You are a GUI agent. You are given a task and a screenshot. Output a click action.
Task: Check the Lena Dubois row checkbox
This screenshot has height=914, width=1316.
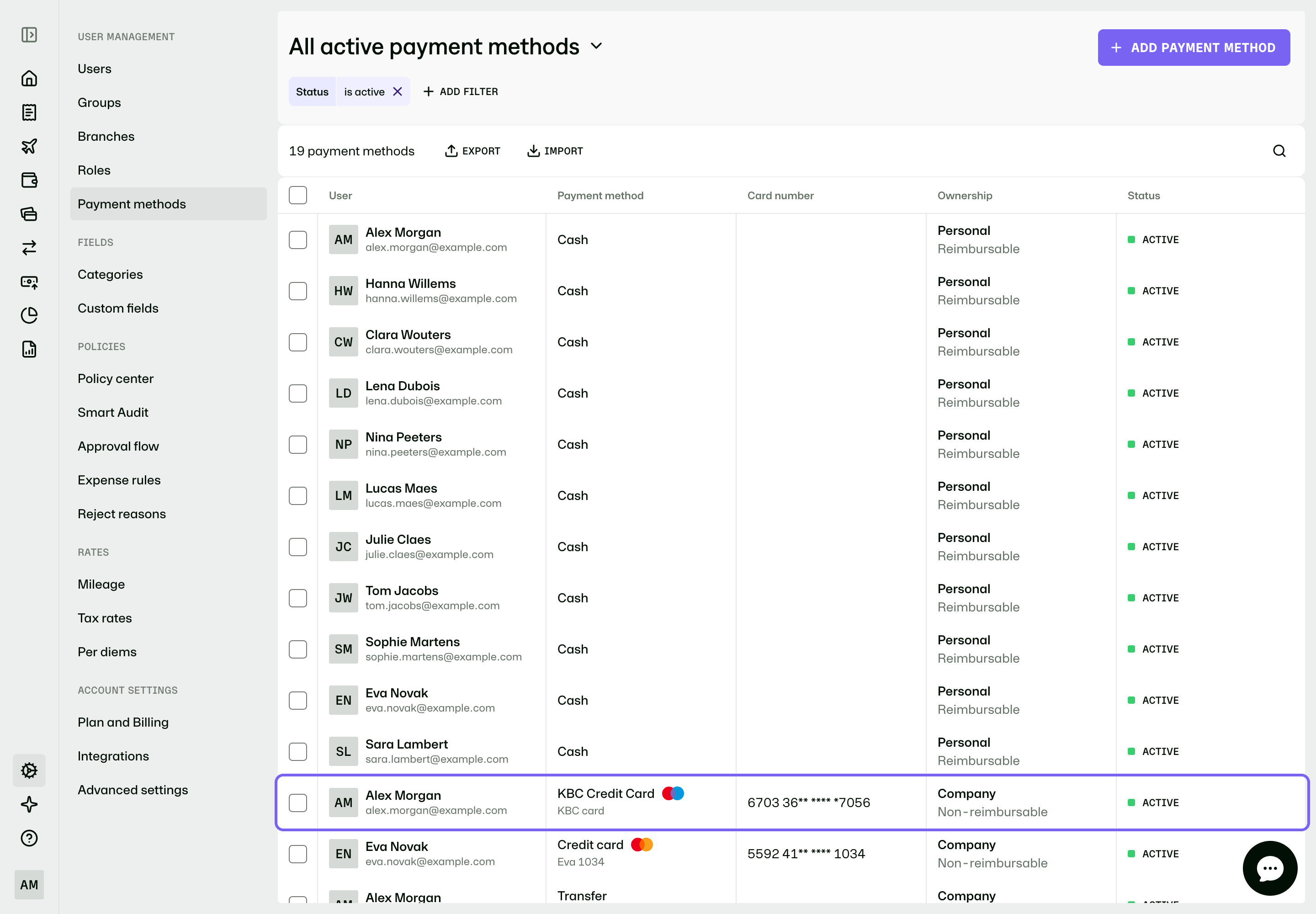coord(298,393)
